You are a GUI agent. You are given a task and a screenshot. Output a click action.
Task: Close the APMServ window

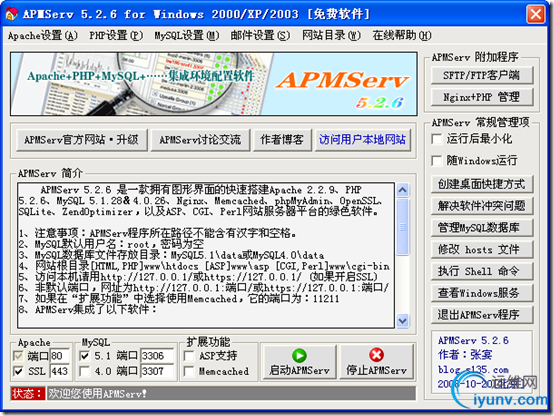tap(536, 14)
